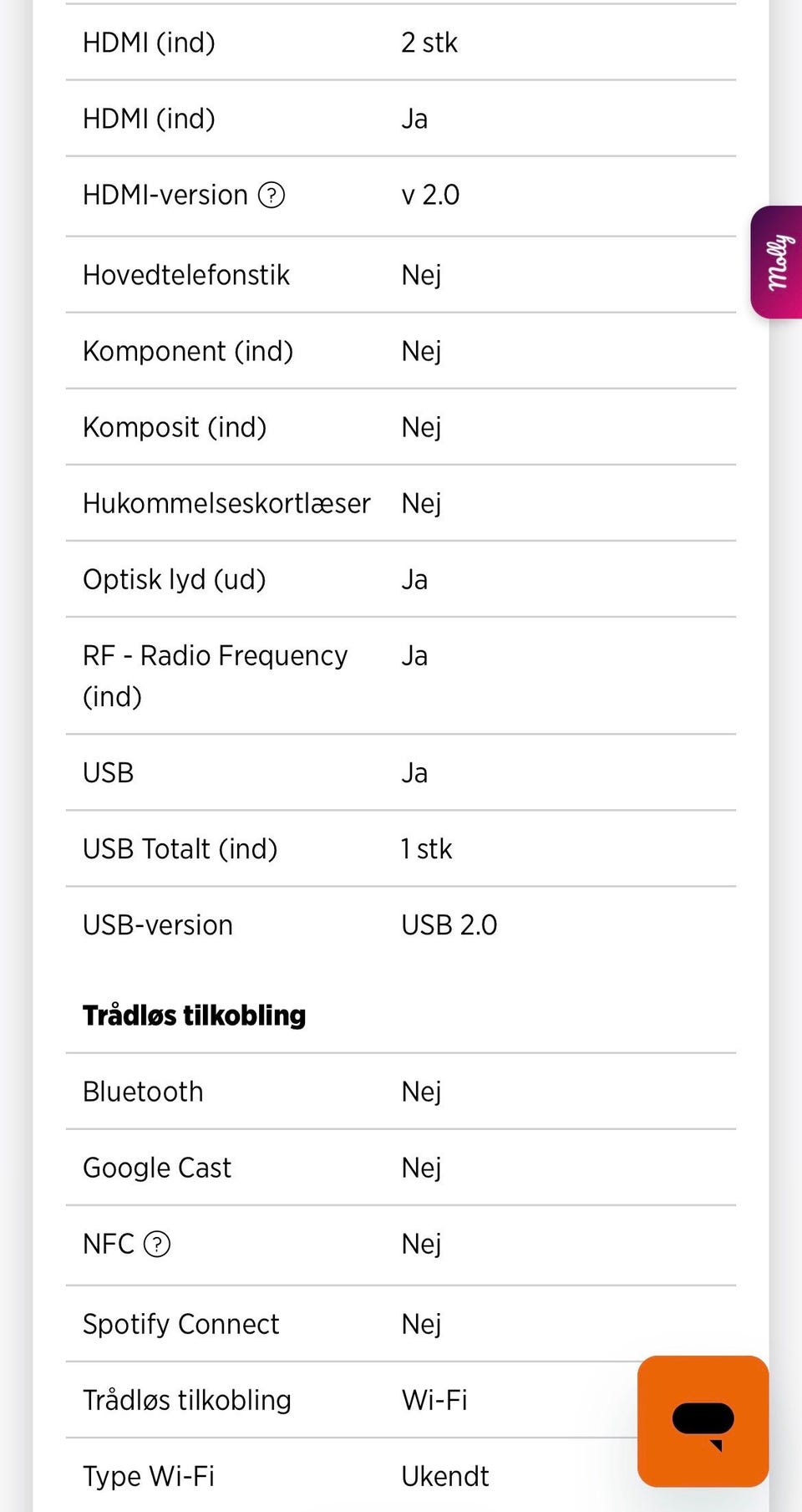Open the Molly side tab
The image size is (802, 1512).
777,262
